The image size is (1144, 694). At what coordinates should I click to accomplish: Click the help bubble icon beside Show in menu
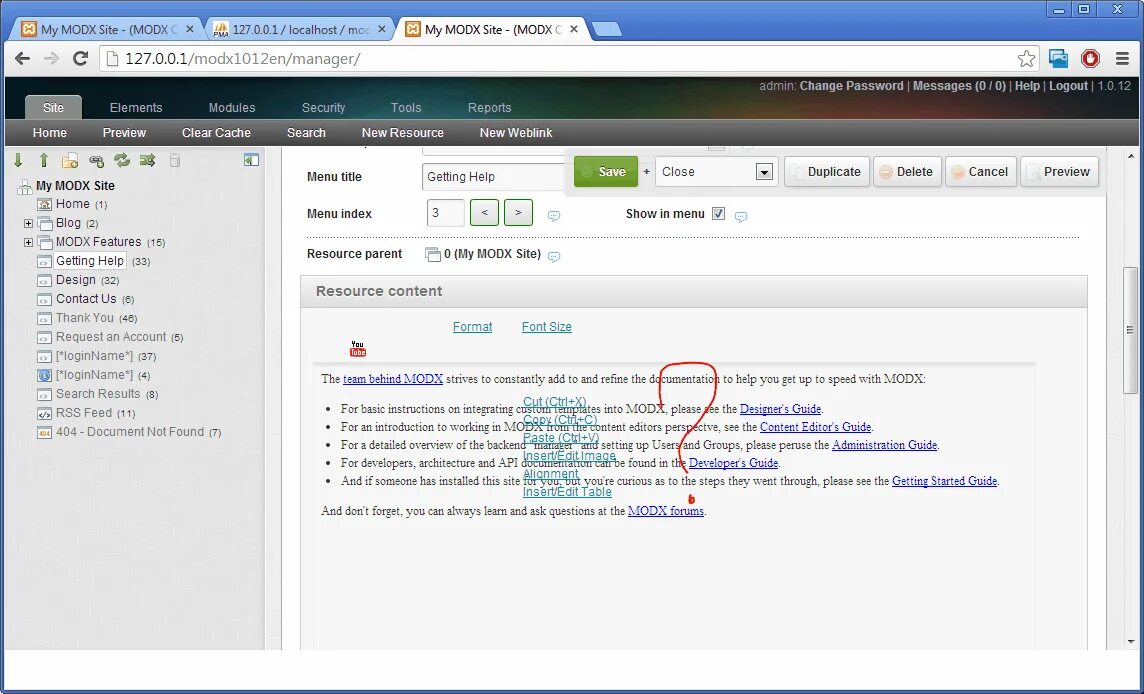741,217
